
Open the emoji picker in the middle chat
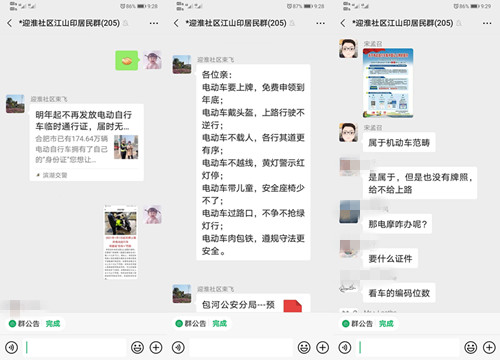point(304,348)
